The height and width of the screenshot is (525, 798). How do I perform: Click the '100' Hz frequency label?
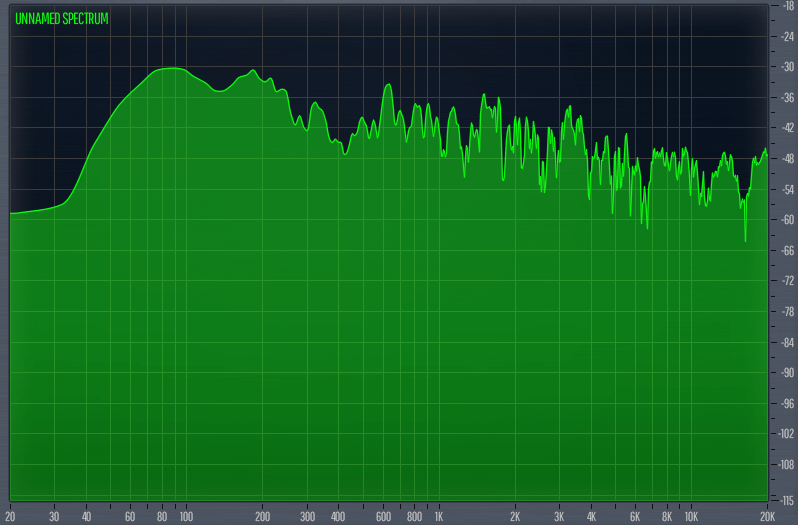[186, 517]
